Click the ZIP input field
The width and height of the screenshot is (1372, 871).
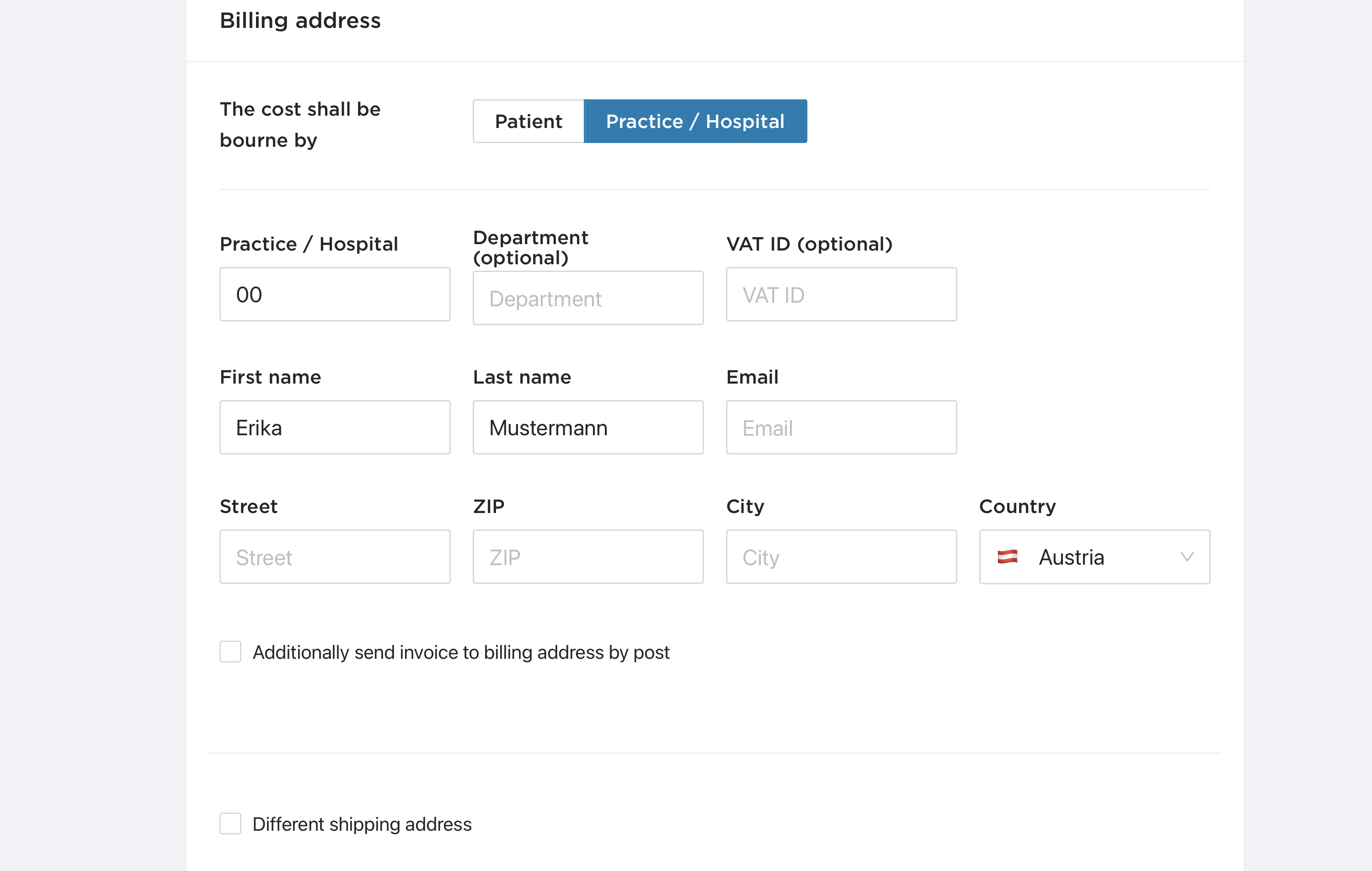[588, 556]
